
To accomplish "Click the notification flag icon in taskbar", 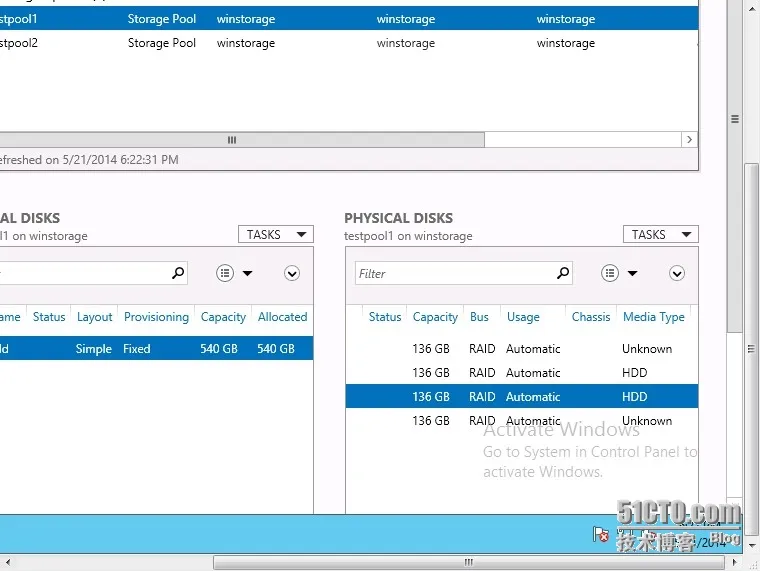I will coord(601,535).
